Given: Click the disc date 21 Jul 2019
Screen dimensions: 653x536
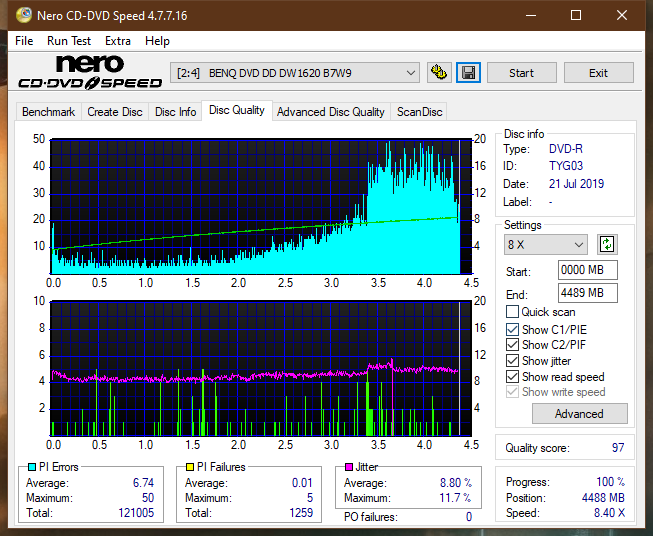Looking at the screenshot, I should tap(576, 184).
